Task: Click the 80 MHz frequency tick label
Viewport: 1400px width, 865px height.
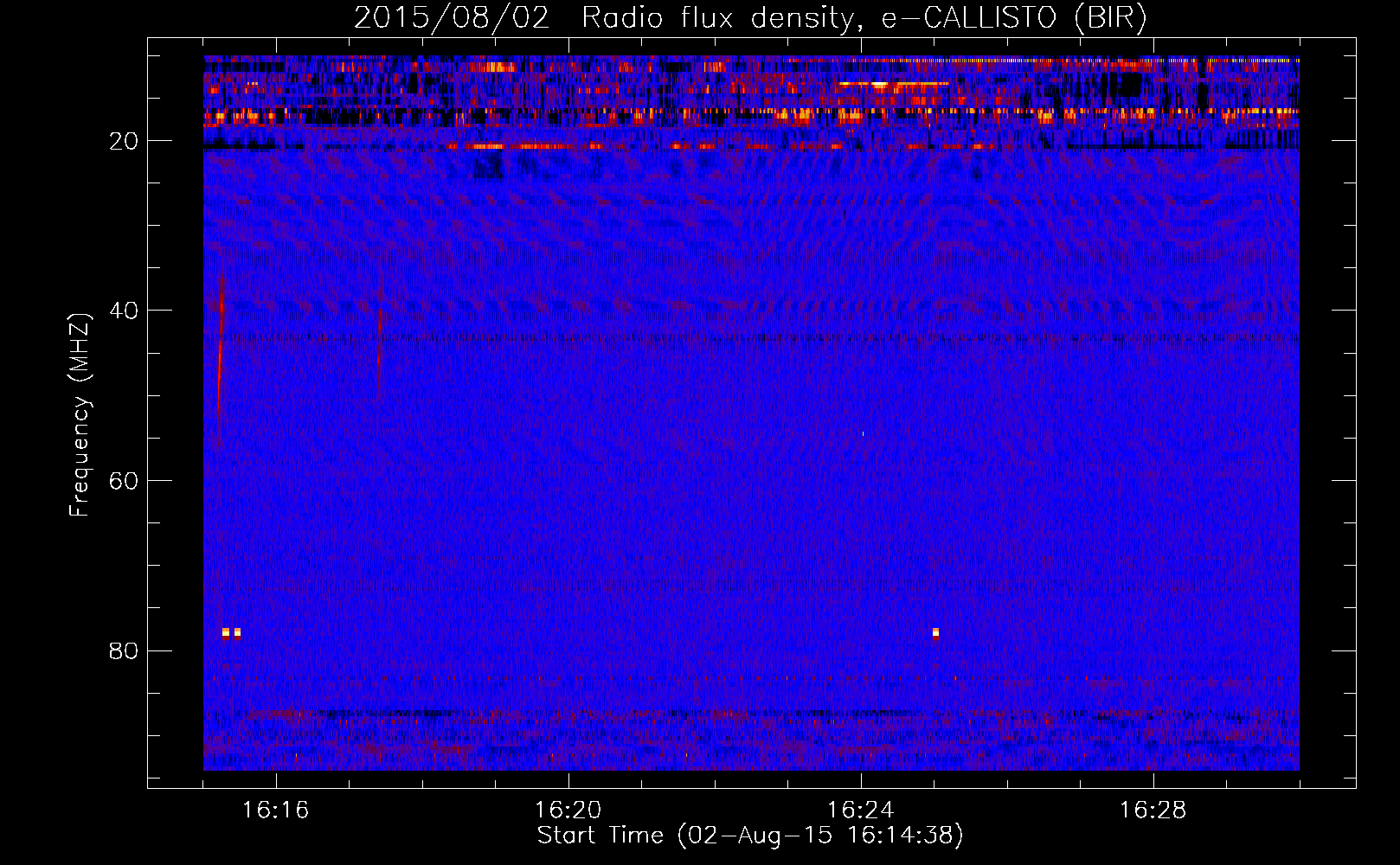Action: click(125, 650)
